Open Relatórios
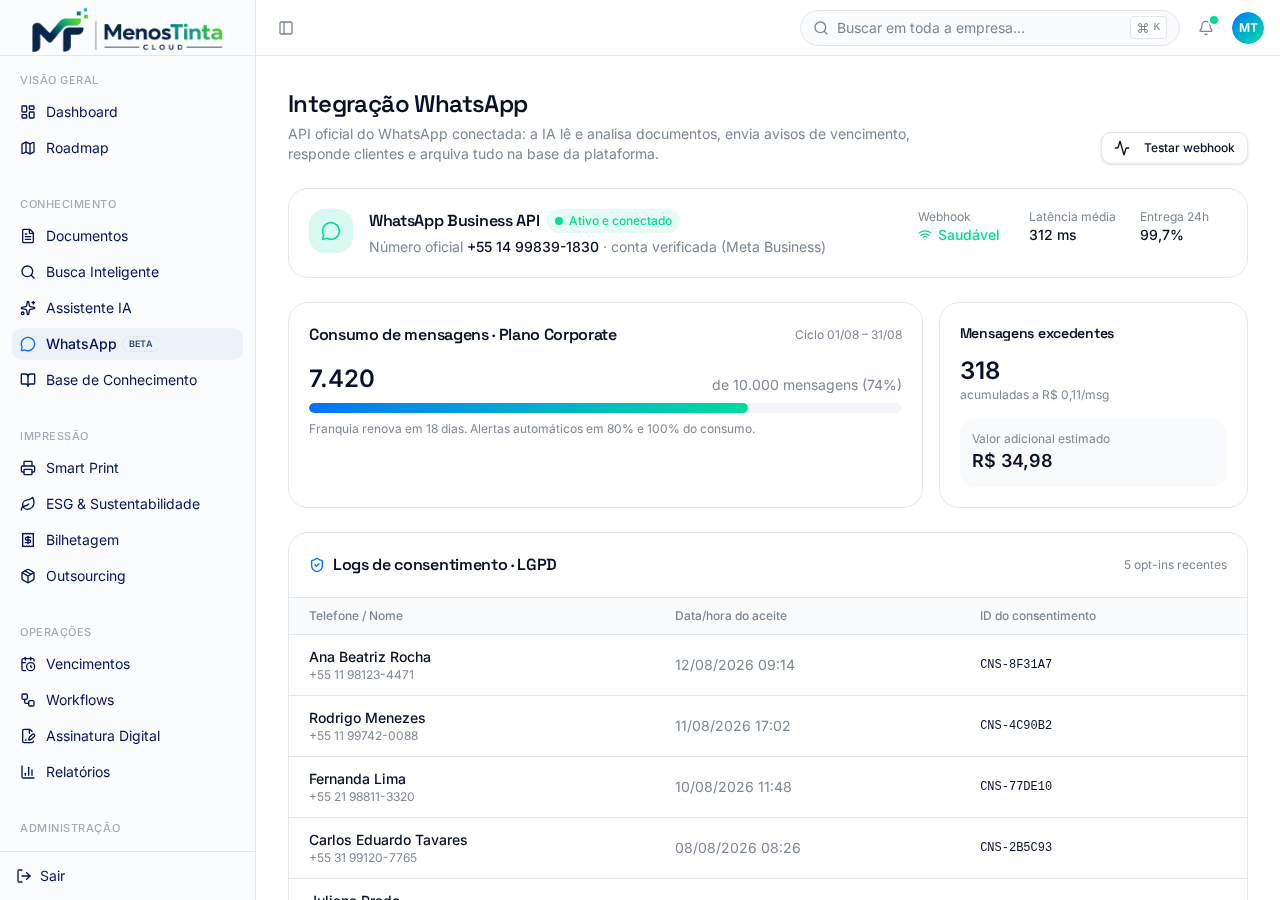 [x=127, y=772]
